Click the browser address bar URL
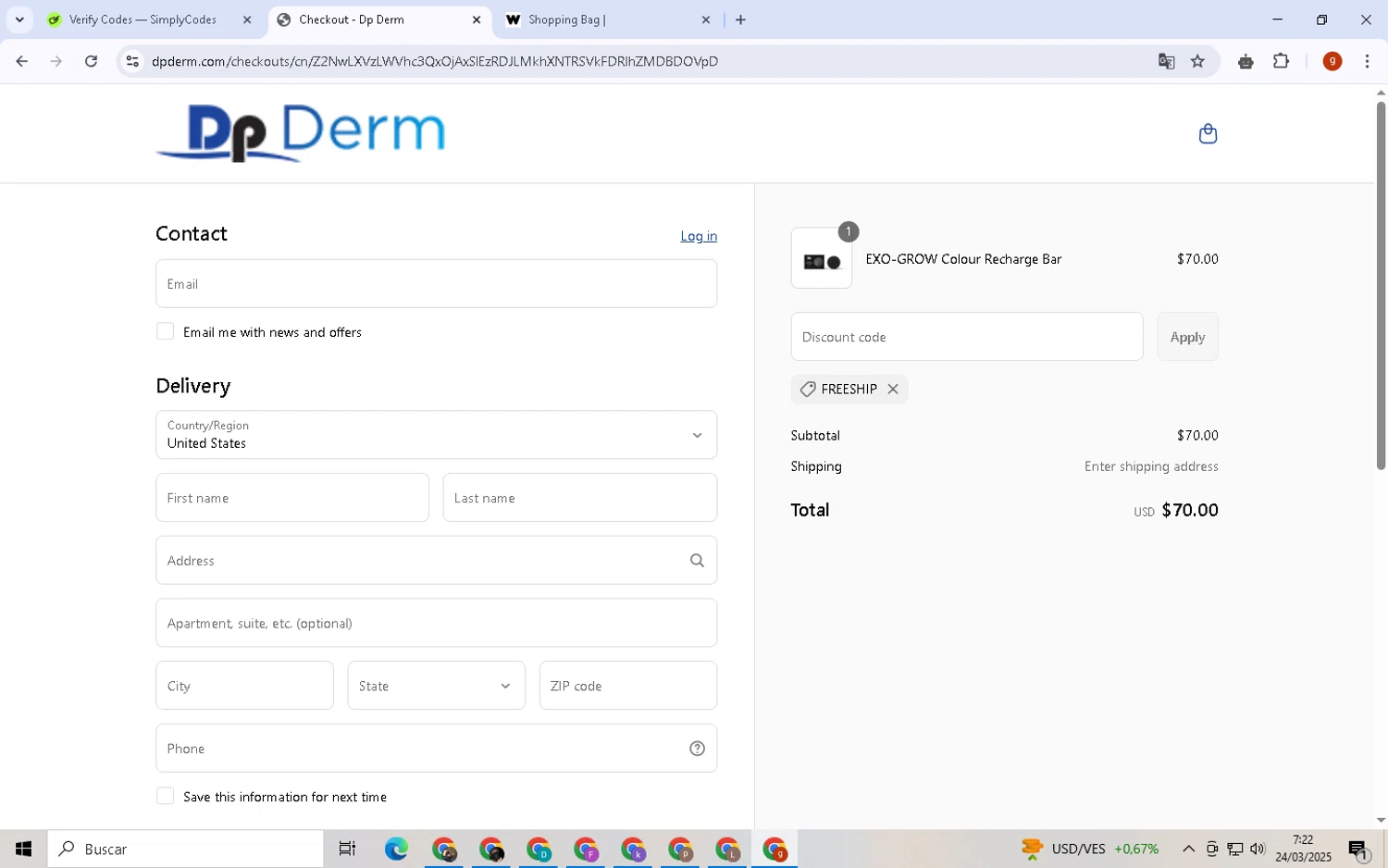This screenshot has height=868, width=1388. [x=435, y=61]
